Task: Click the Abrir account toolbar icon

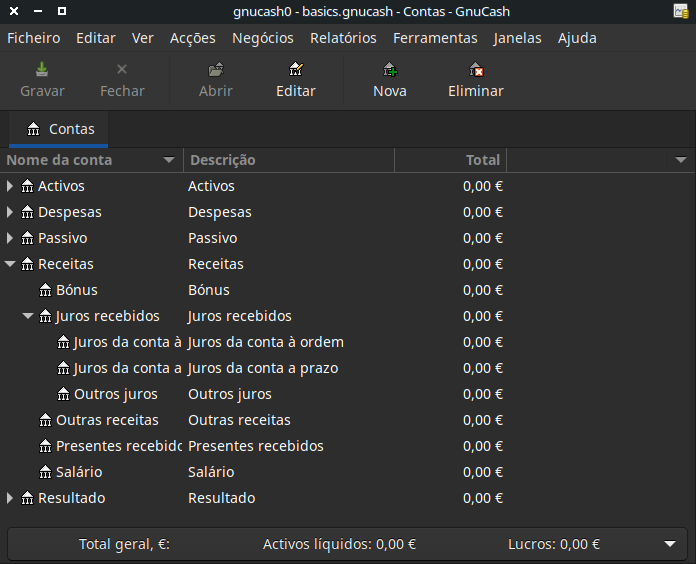Action: (216, 70)
